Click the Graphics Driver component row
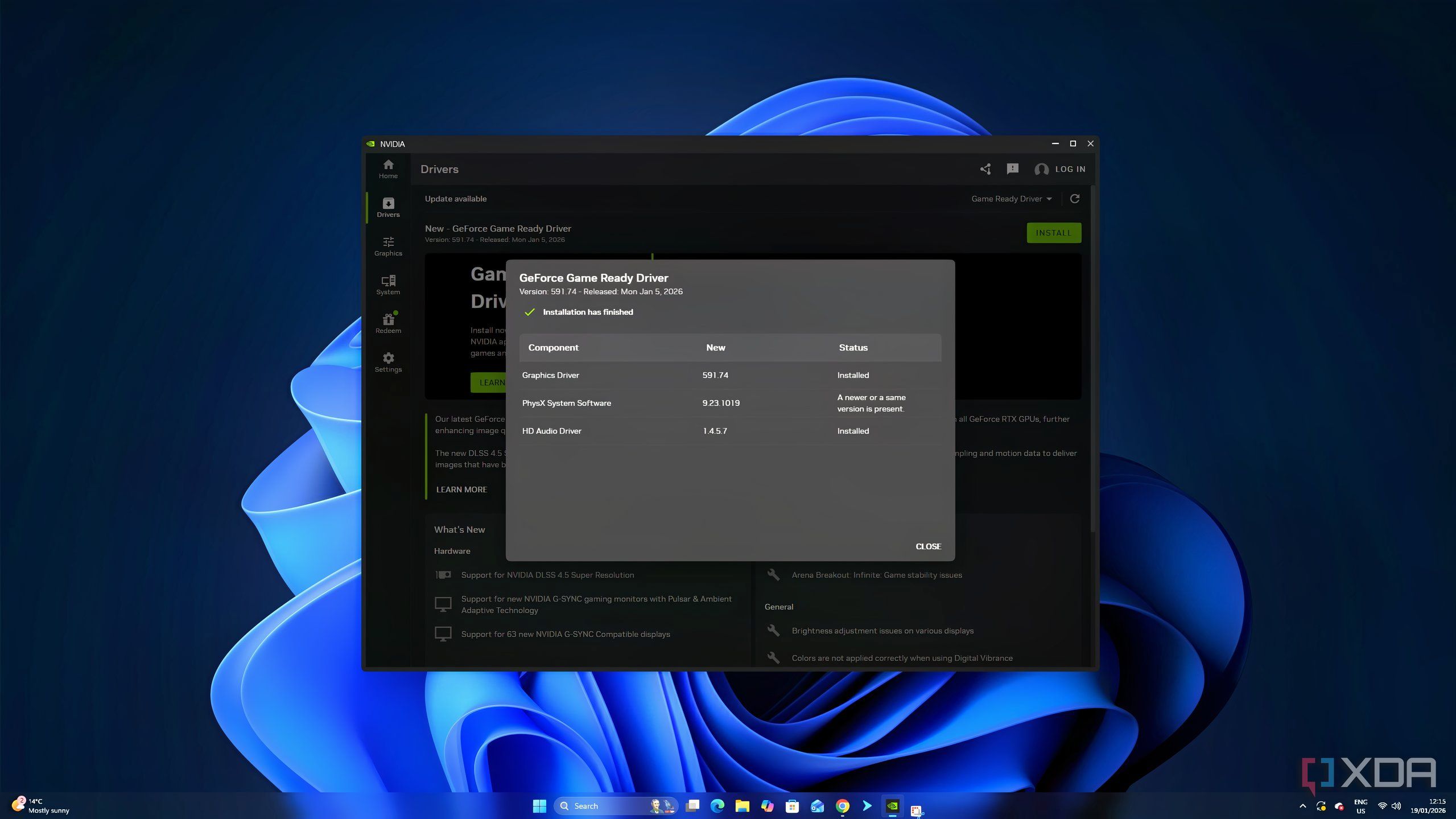 click(x=730, y=375)
